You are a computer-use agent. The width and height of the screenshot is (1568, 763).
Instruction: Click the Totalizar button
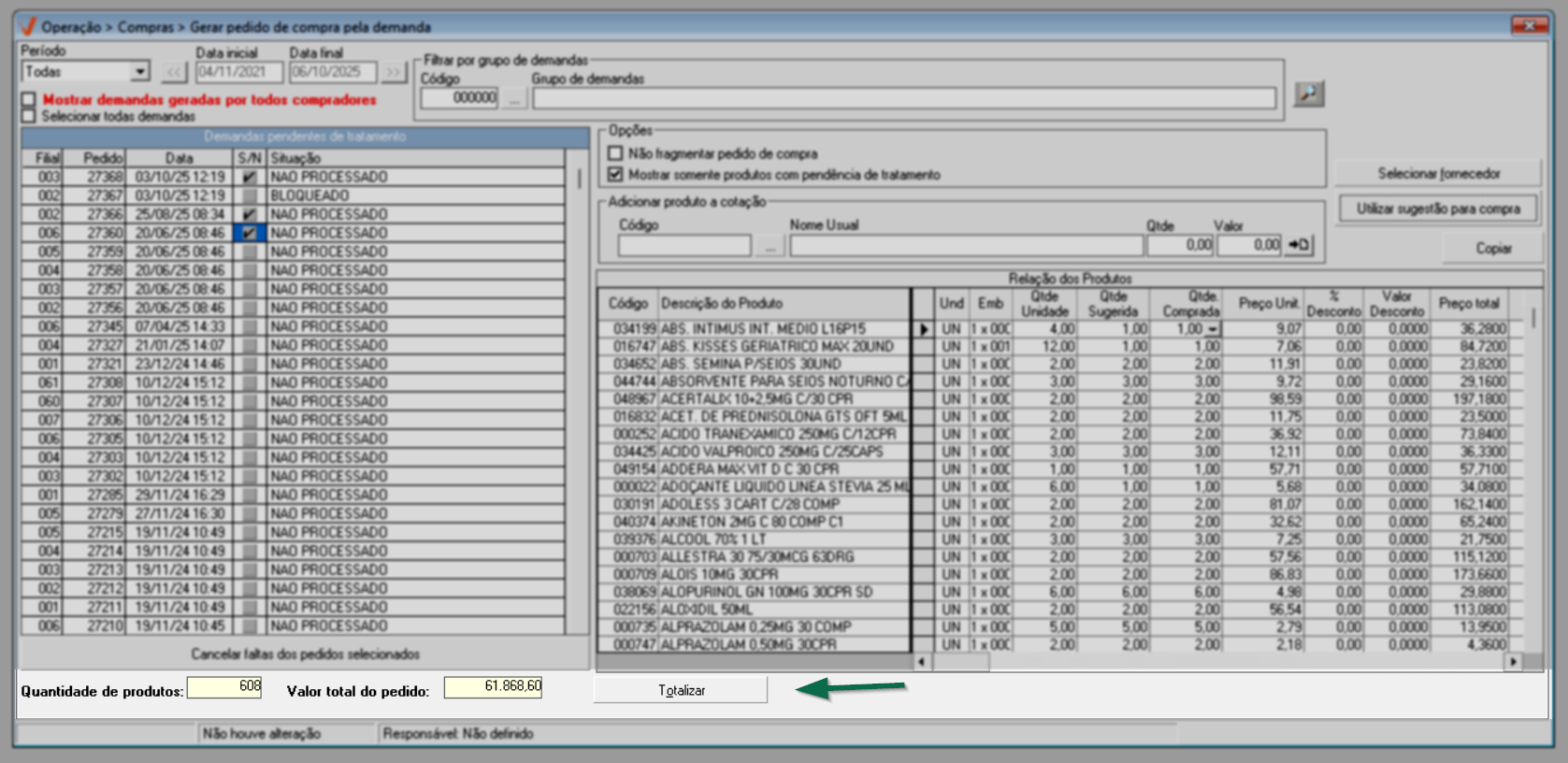(x=681, y=690)
